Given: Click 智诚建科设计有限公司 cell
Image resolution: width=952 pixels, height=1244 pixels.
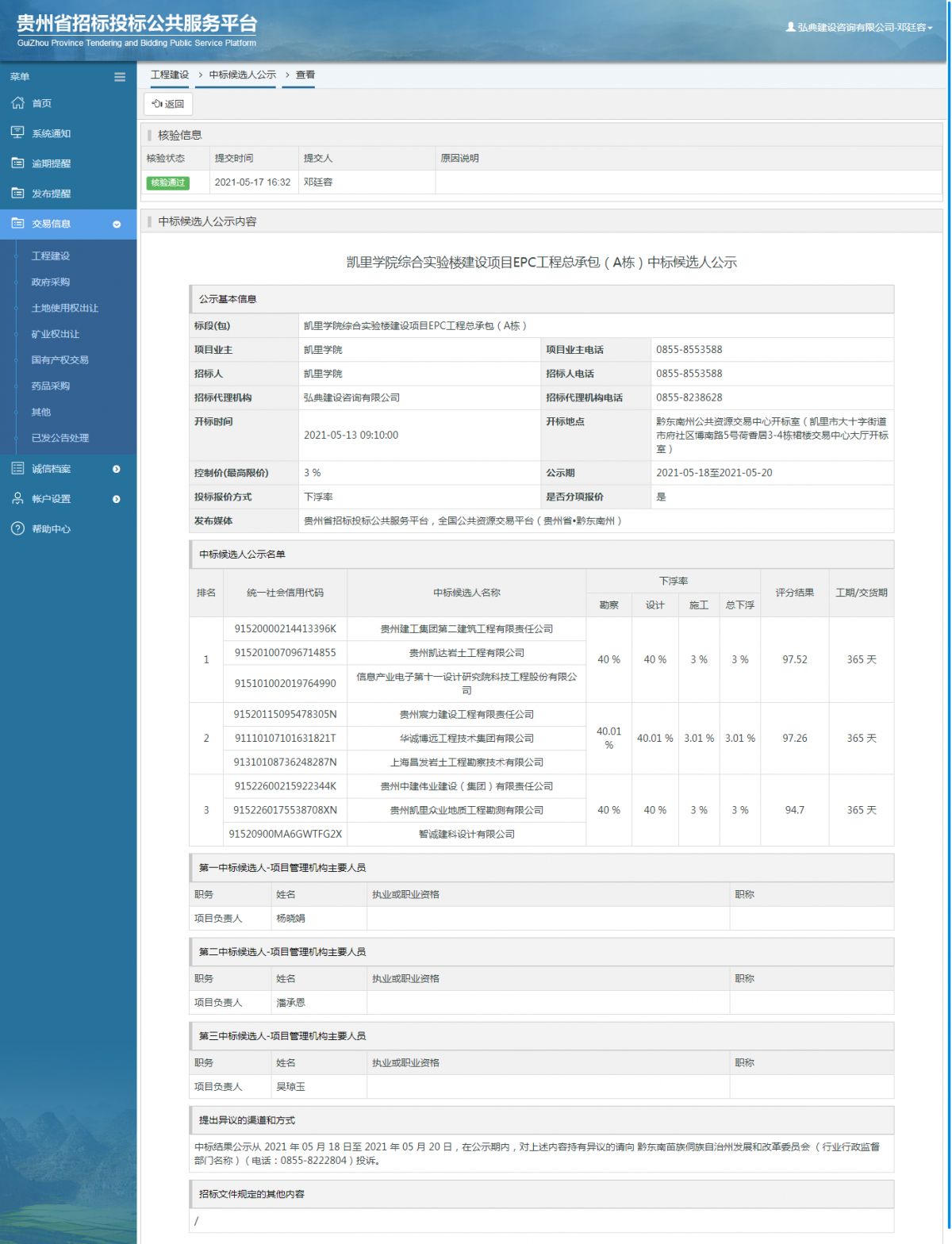Looking at the screenshot, I should coord(466,834).
